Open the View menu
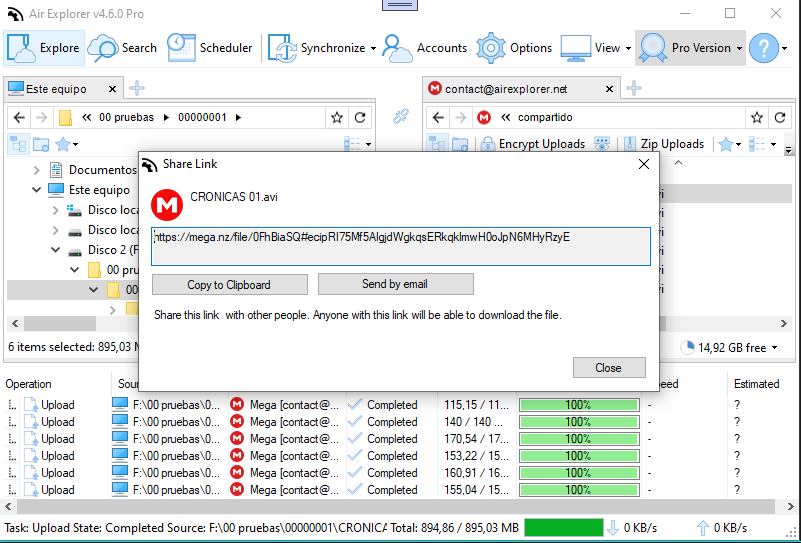Viewport: 801px width, 543px height. tap(596, 48)
